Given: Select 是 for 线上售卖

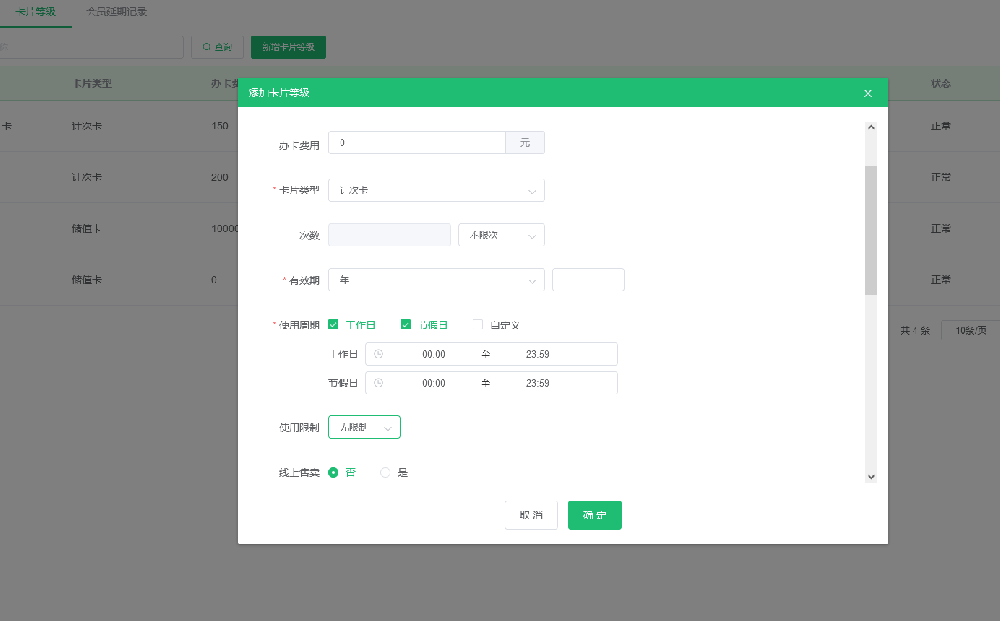Looking at the screenshot, I should (385, 473).
